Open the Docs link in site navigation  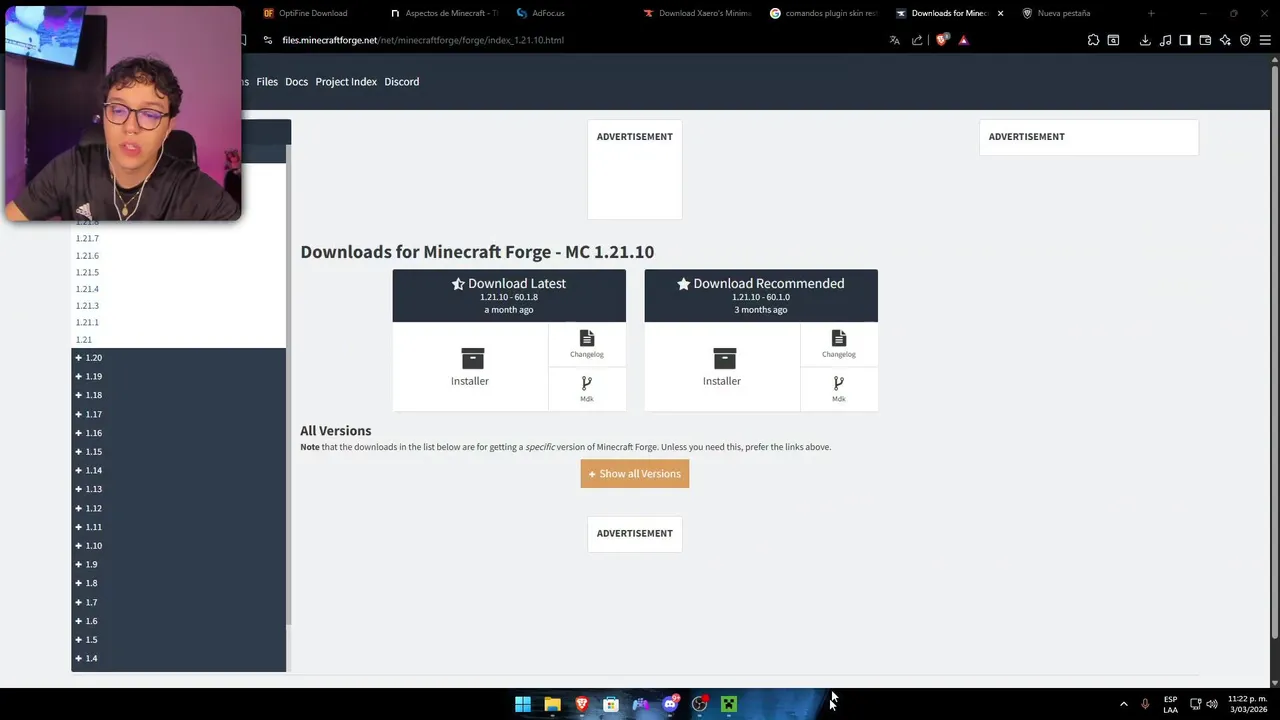pyautogui.click(x=297, y=82)
